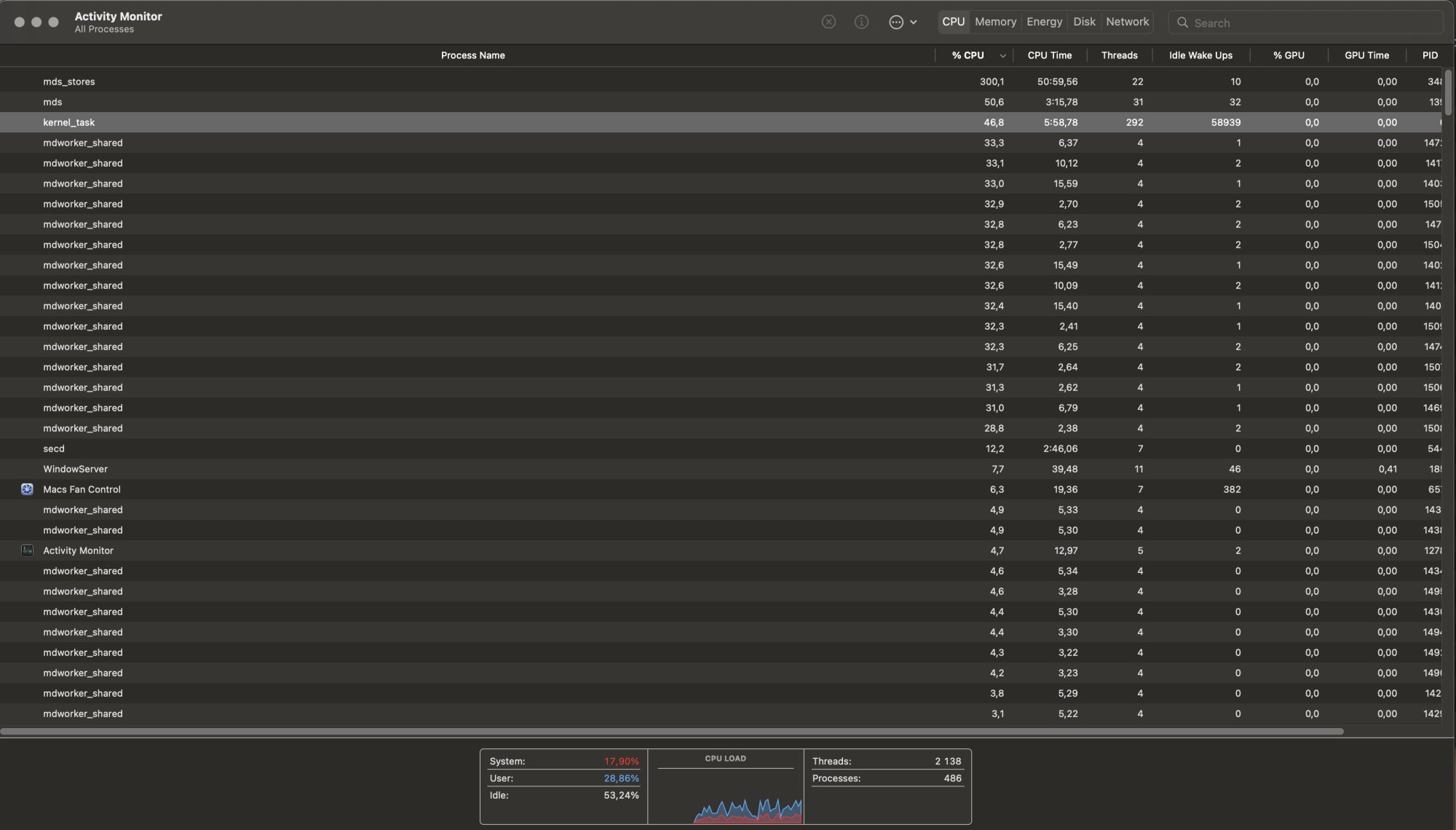Sort by CPU Time column header
This screenshot has height=830, width=1456.
click(x=1049, y=55)
